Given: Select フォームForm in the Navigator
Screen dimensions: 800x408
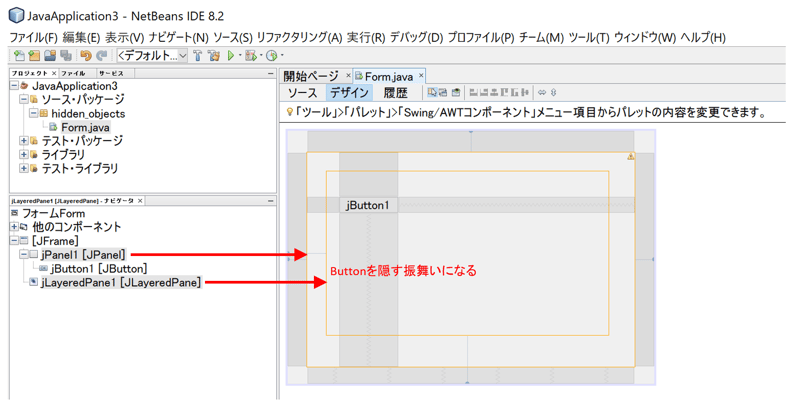Looking at the screenshot, I should 53,213.
